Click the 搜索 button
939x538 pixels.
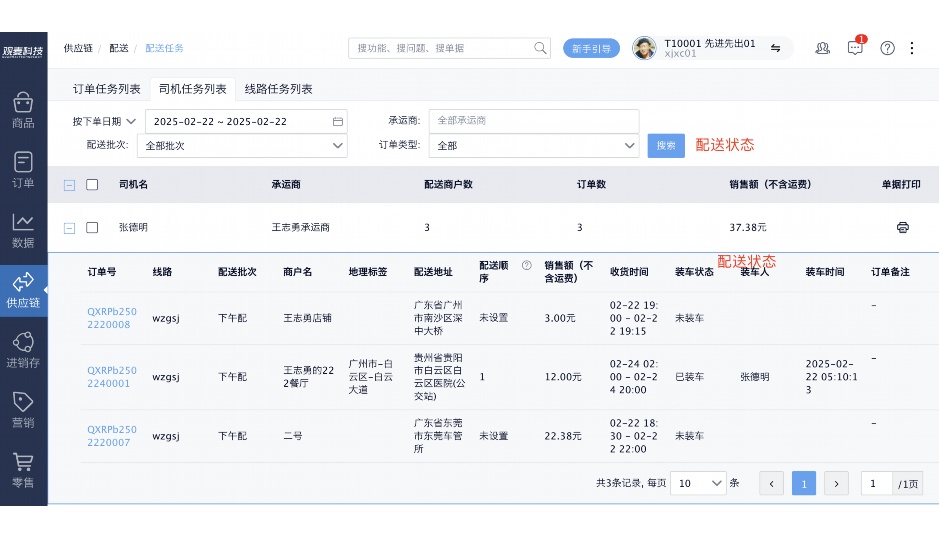point(666,146)
